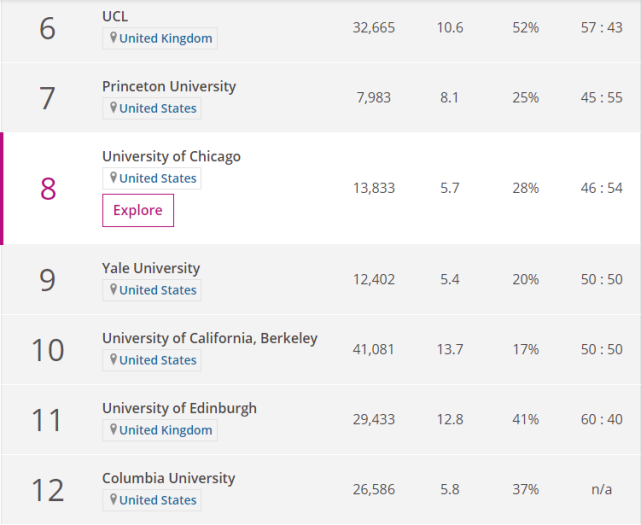This screenshot has width=641, height=525.
Task: Click location pin icon under UC Berkeley
Action: click(x=113, y=360)
